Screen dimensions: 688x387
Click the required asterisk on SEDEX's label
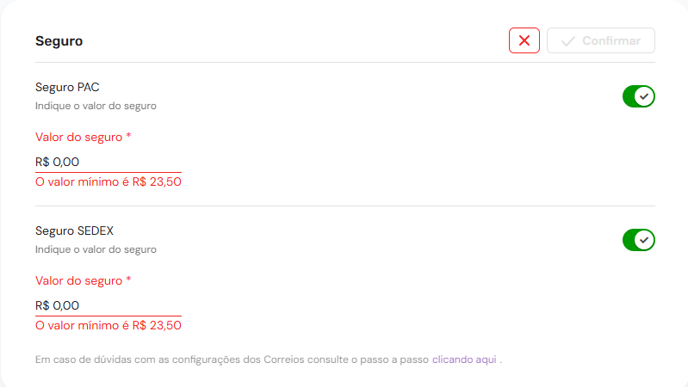[129, 279]
